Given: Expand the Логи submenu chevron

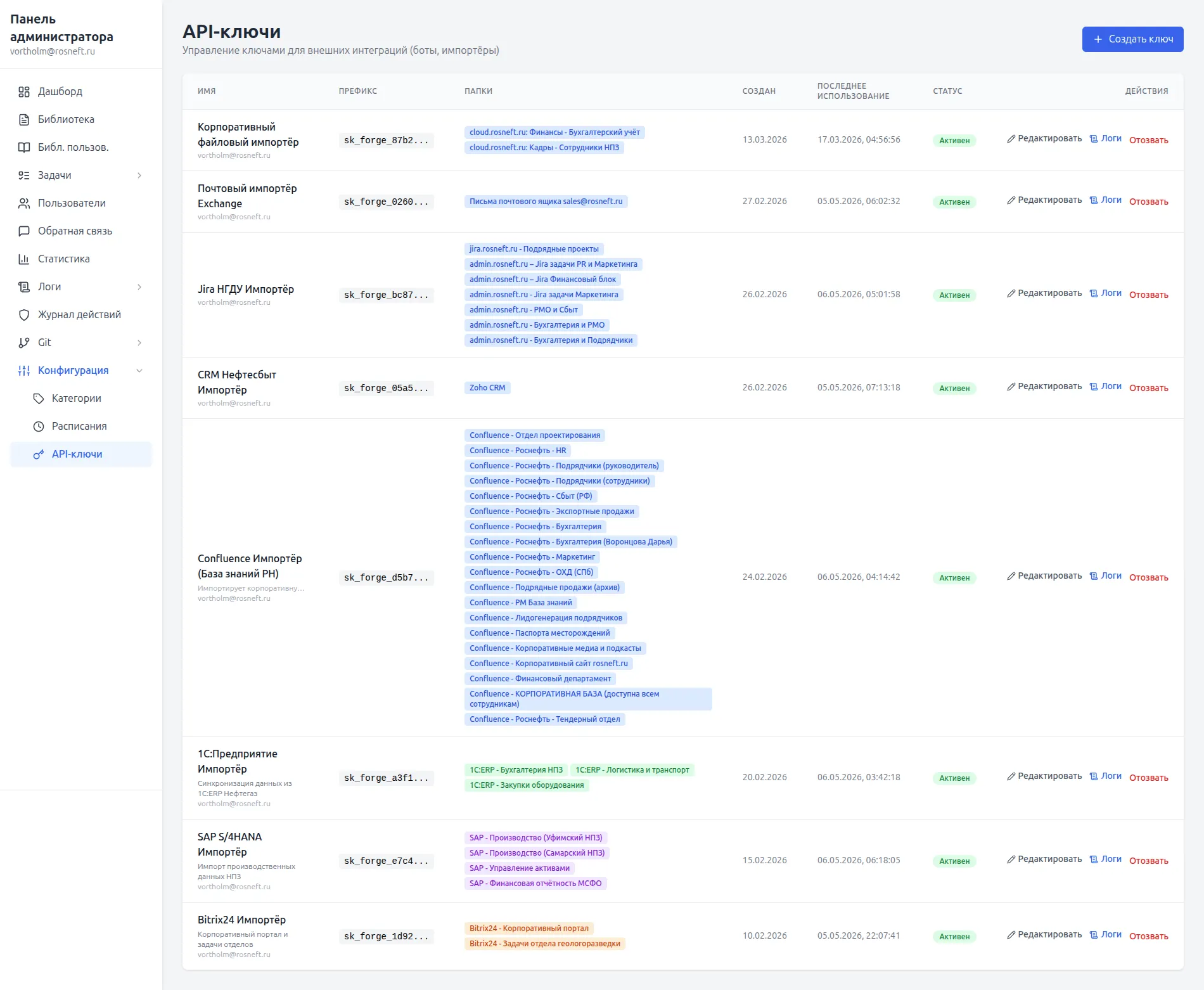Looking at the screenshot, I should 139,287.
